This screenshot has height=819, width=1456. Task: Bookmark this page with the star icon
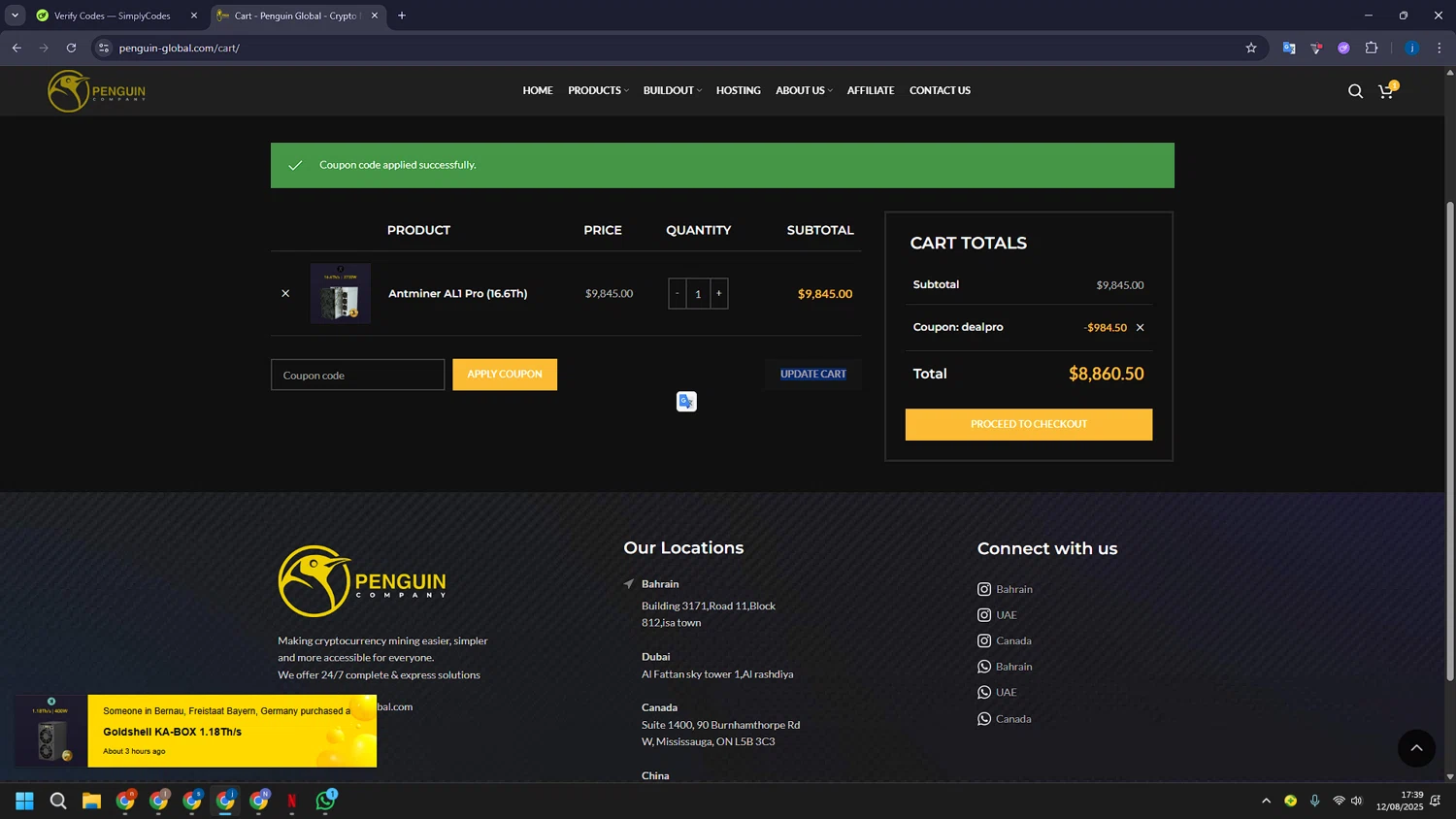1251,48
